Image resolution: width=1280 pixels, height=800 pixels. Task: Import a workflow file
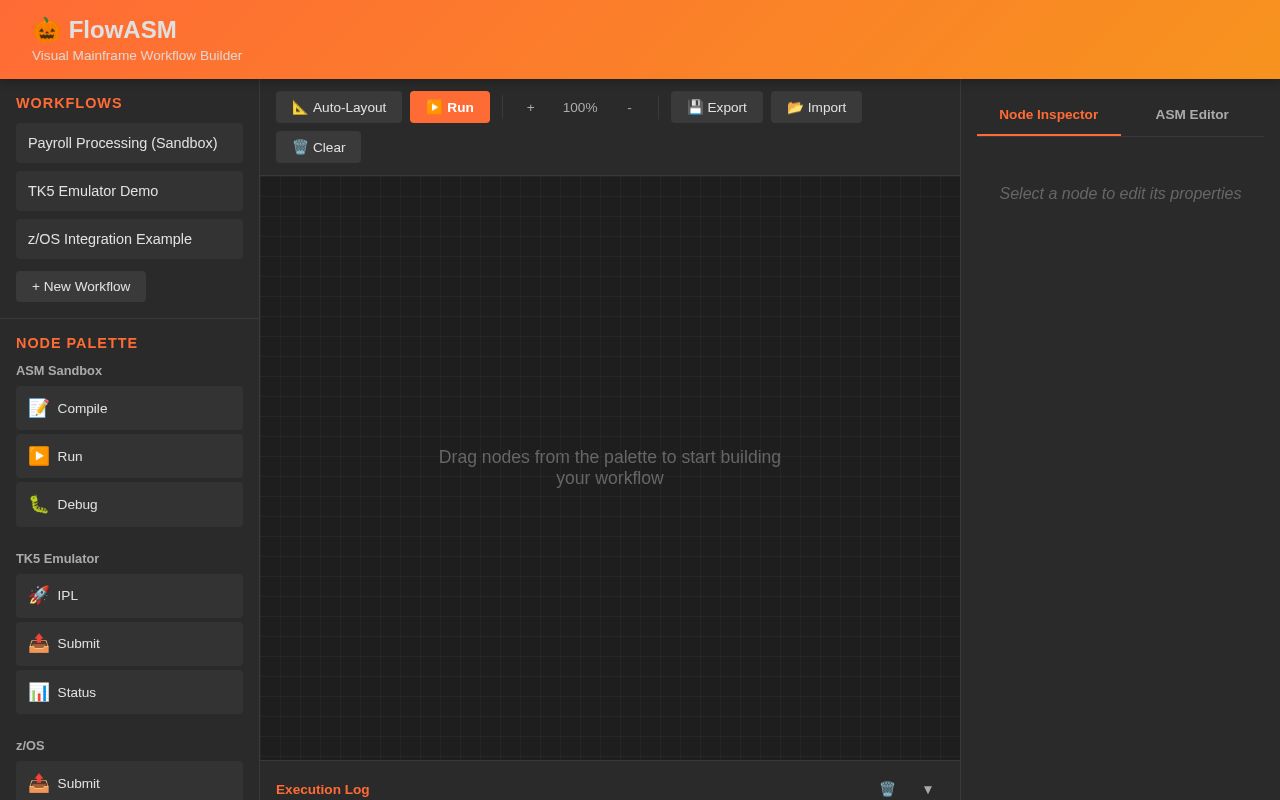[x=816, y=107]
